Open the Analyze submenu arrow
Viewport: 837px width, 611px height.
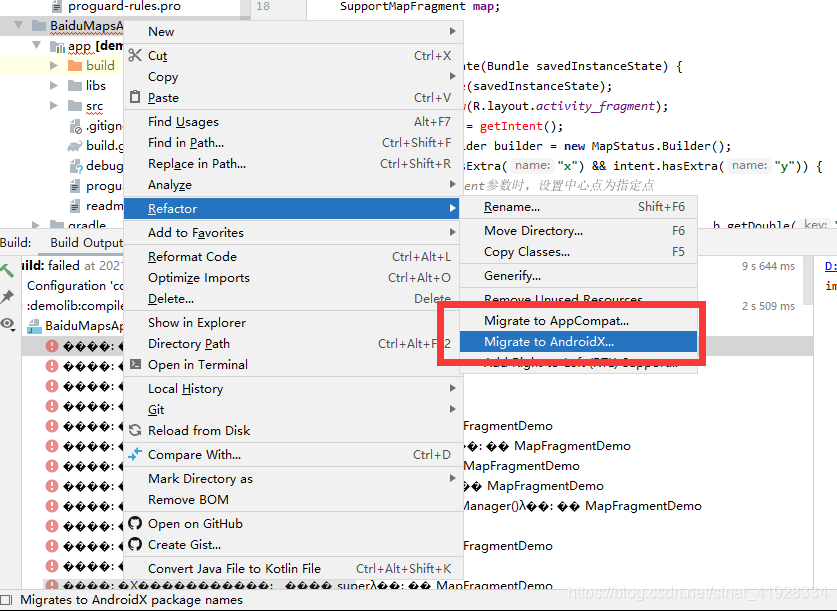(453, 184)
